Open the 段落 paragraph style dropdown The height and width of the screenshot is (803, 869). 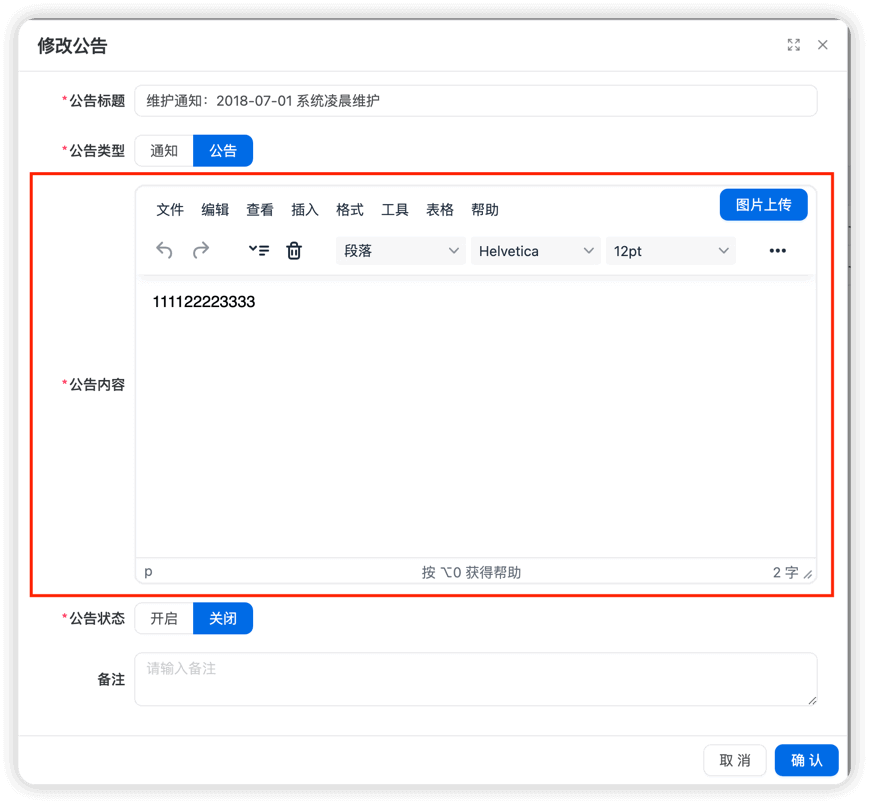[x=400, y=251]
